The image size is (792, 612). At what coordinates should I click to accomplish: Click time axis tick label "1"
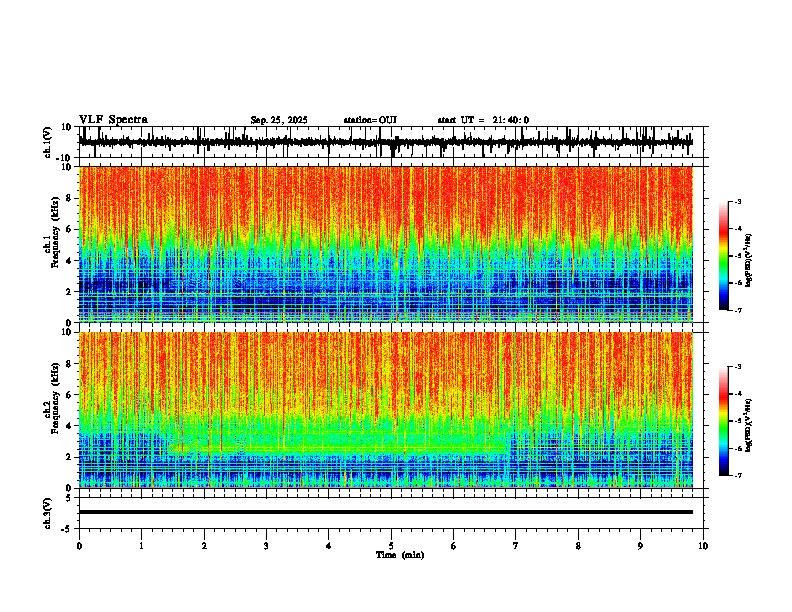[x=141, y=546]
